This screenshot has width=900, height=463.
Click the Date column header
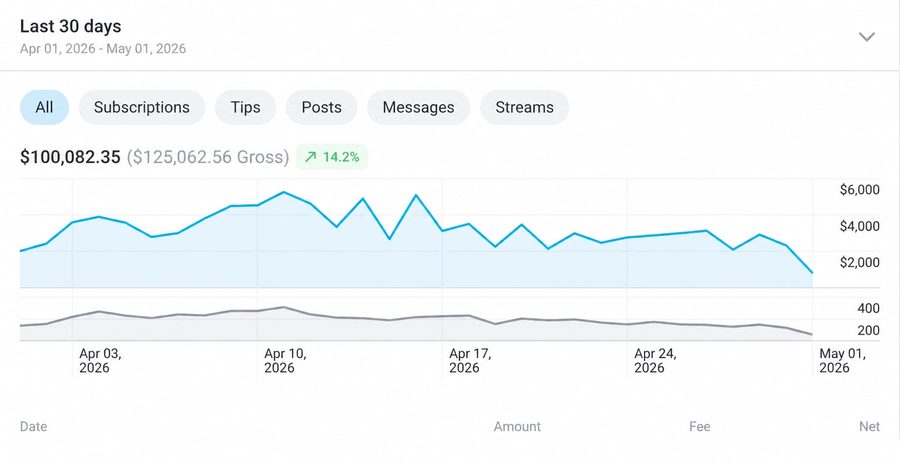pos(33,427)
